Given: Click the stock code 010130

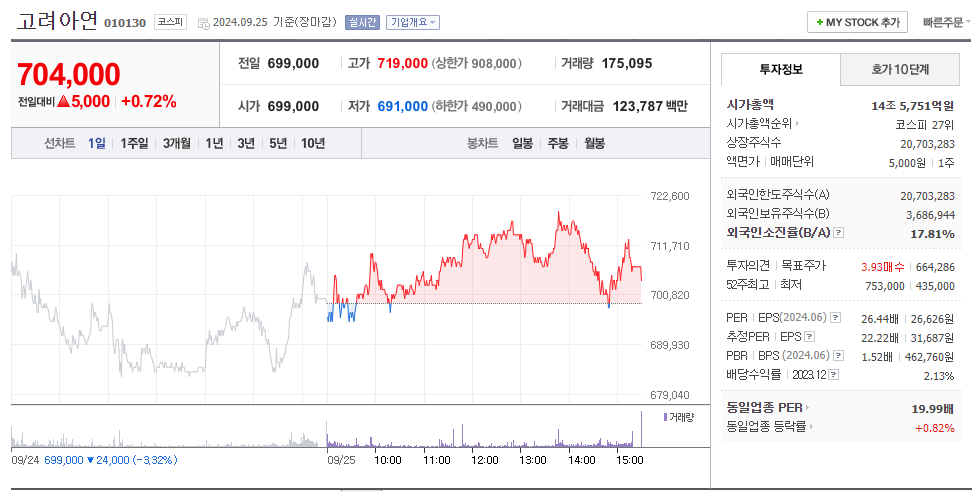Looking at the screenshot, I should point(125,23).
